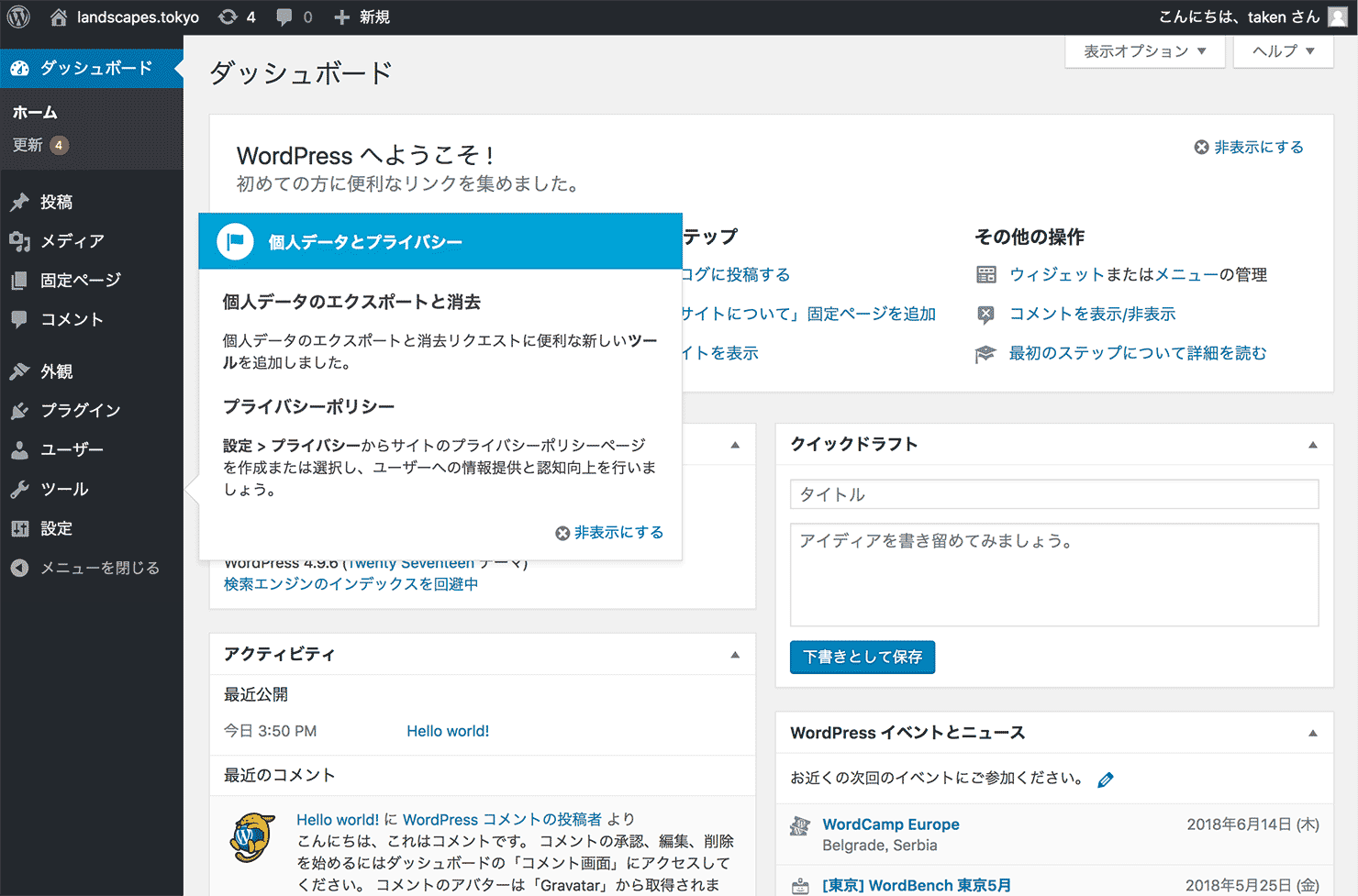Open the ヘルプ dropdown tab

(1284, 51)
